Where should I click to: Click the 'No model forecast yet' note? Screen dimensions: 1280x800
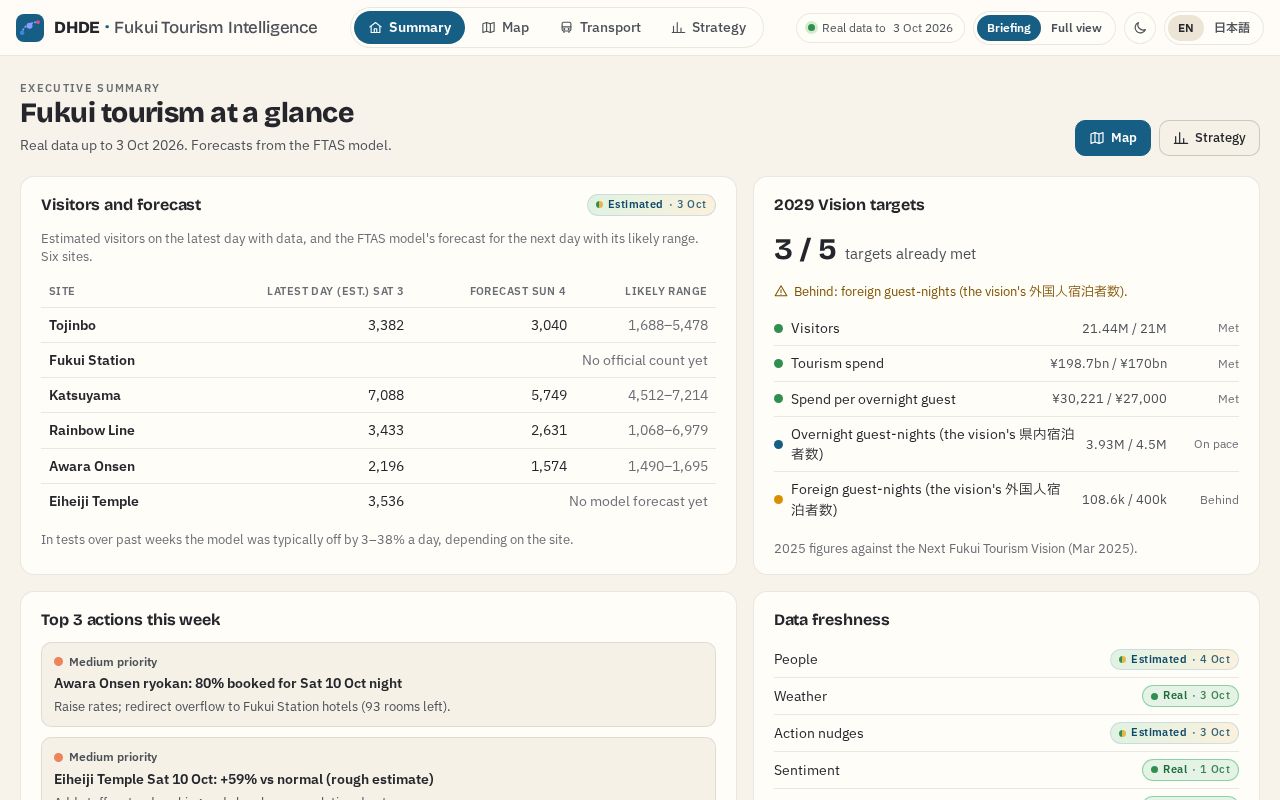[x=638, y=501]
